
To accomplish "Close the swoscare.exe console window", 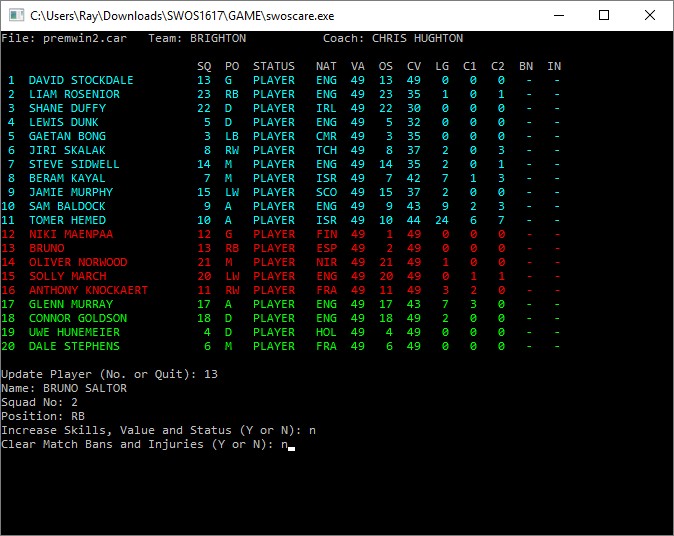I will point(650,15).
